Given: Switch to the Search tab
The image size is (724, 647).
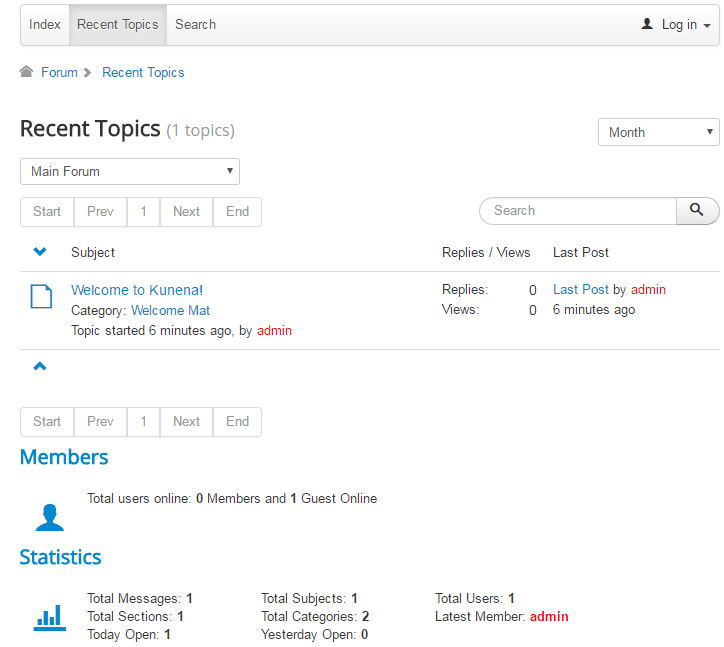Looking at the screenshot, I should [x=195, y=25].
